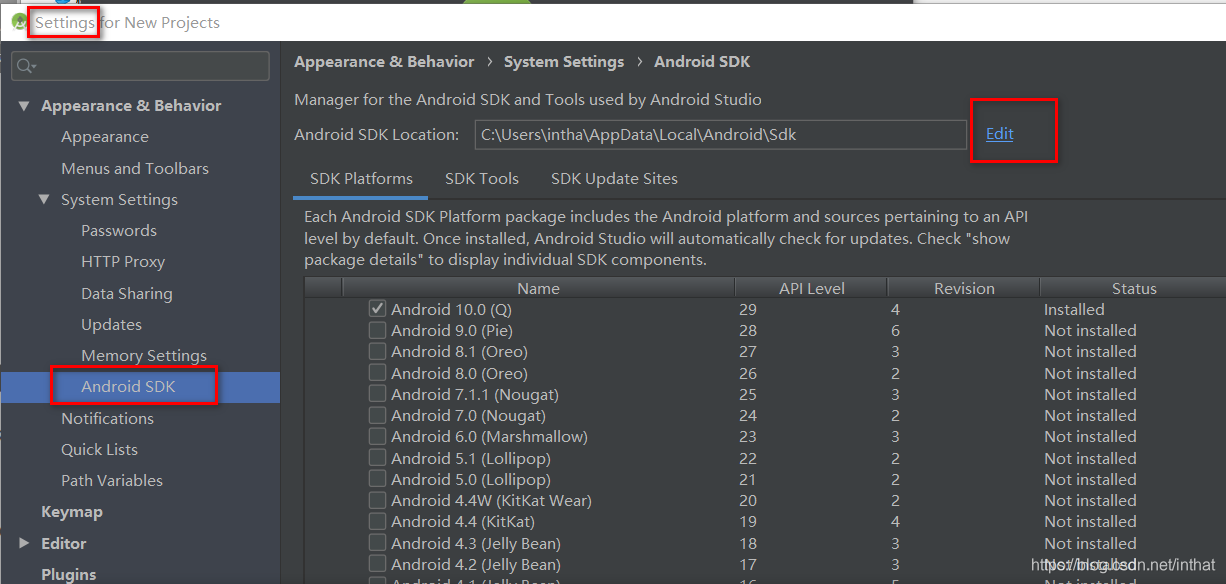This screenshot has width=1226, height=584.
Task: Switch to the SDK Platforms tab
Action: 361,179
